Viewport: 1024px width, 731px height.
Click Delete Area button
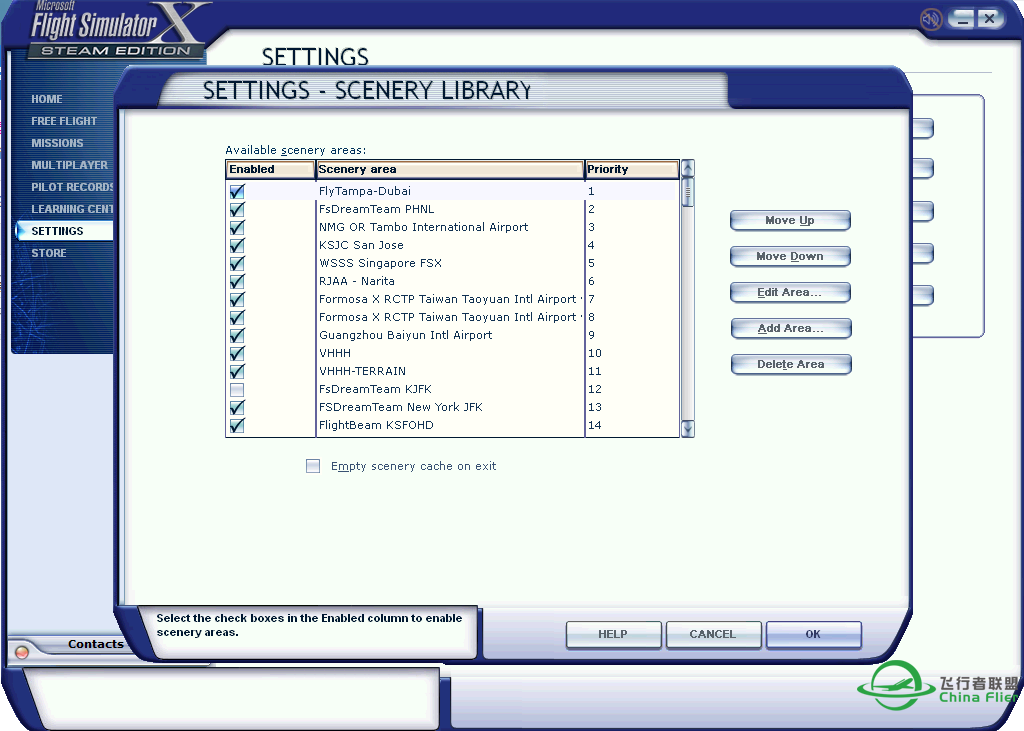click(x=790, y=364)
